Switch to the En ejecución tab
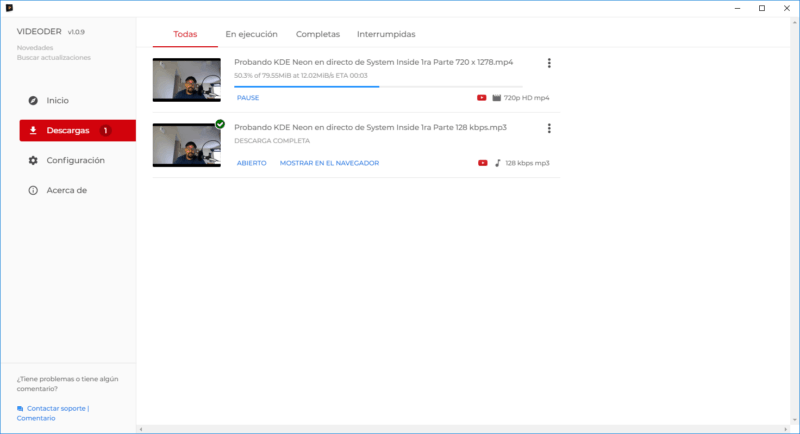Screen dimensions: 800x434 click(252, 34)
